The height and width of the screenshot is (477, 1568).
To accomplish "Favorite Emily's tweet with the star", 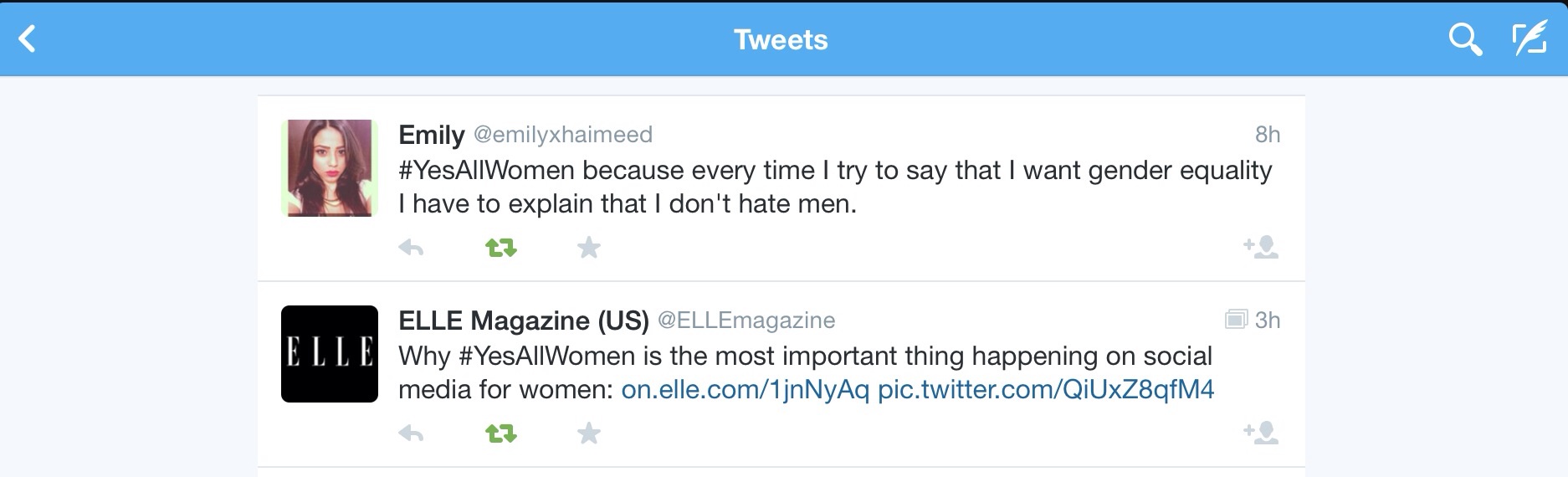I will (x=589, y=248).
